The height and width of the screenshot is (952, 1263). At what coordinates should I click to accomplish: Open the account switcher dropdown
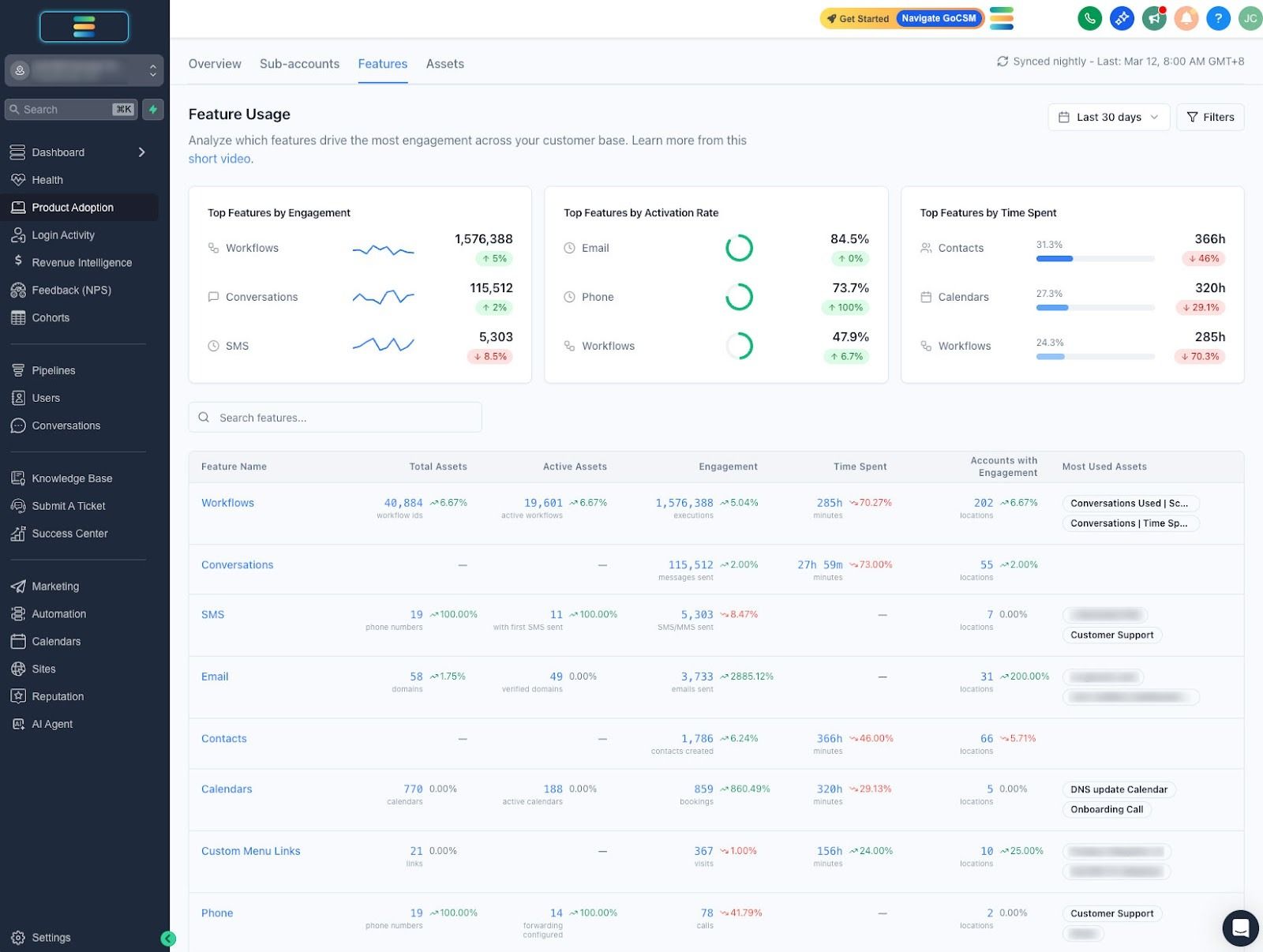(84, 70)
